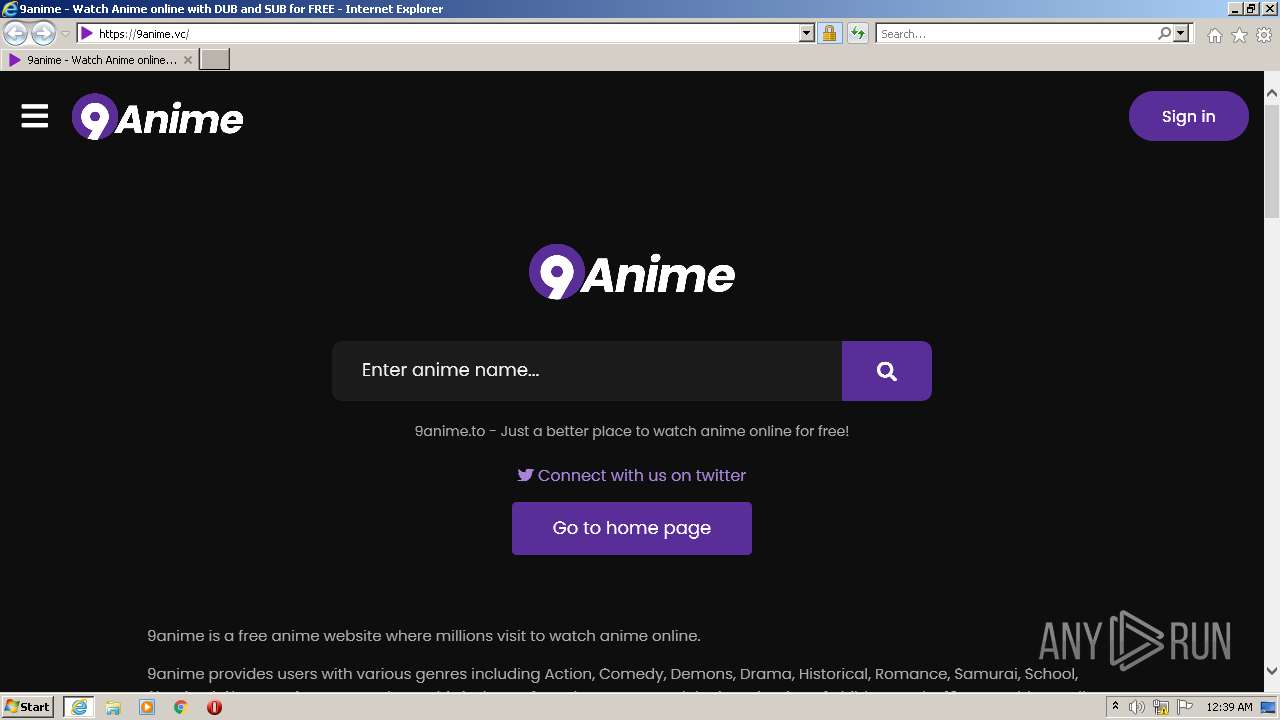Click the red Opera taskbar icon
The image size is (1280, 720).
point(214,707)
